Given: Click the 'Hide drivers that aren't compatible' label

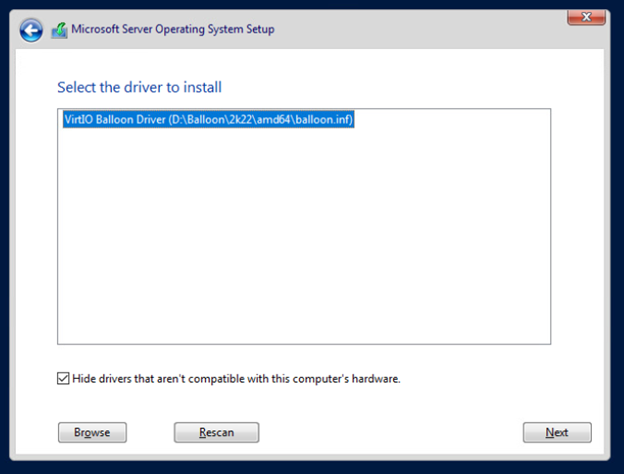Looking at the screenshot, I should click(x=236, y=378).
